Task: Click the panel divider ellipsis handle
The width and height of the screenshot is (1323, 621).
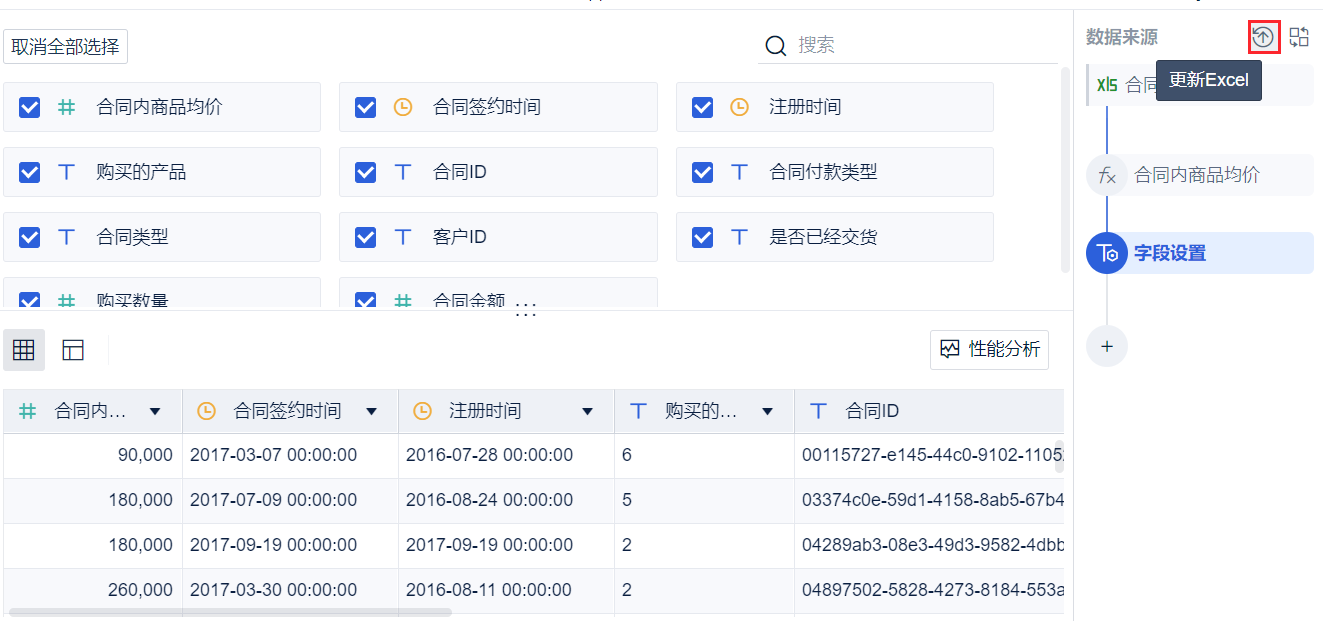Action: [526, 310]
